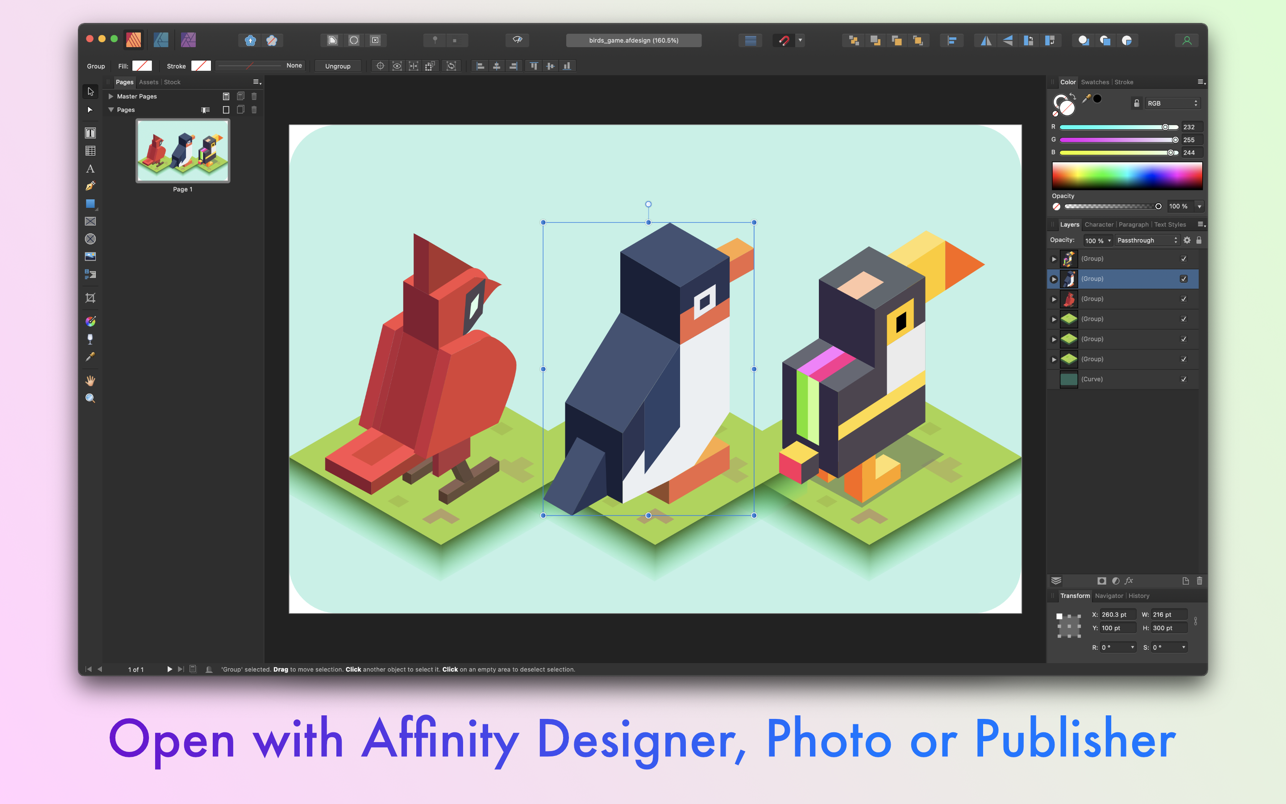Open the snapping options dropdown arrow
Image resolution: width=1286 pixels, height=804 pixels.
coord(800,41)
